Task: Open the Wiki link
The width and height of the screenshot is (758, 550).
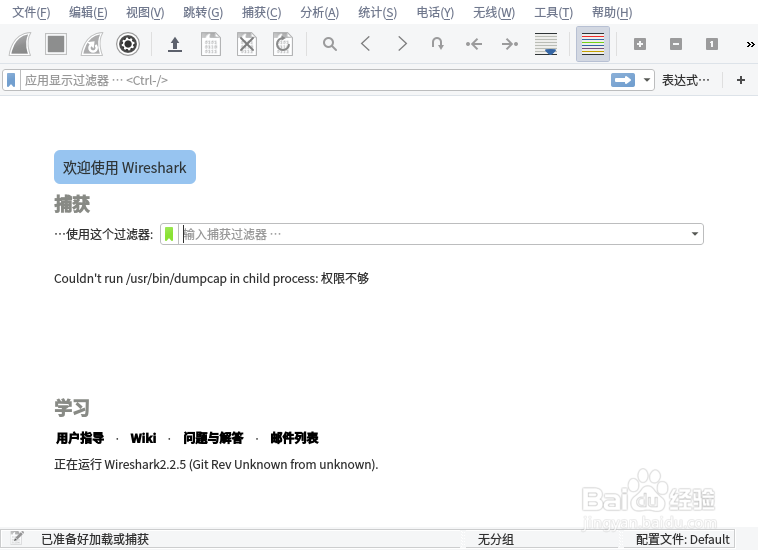Action: point(143,438)
